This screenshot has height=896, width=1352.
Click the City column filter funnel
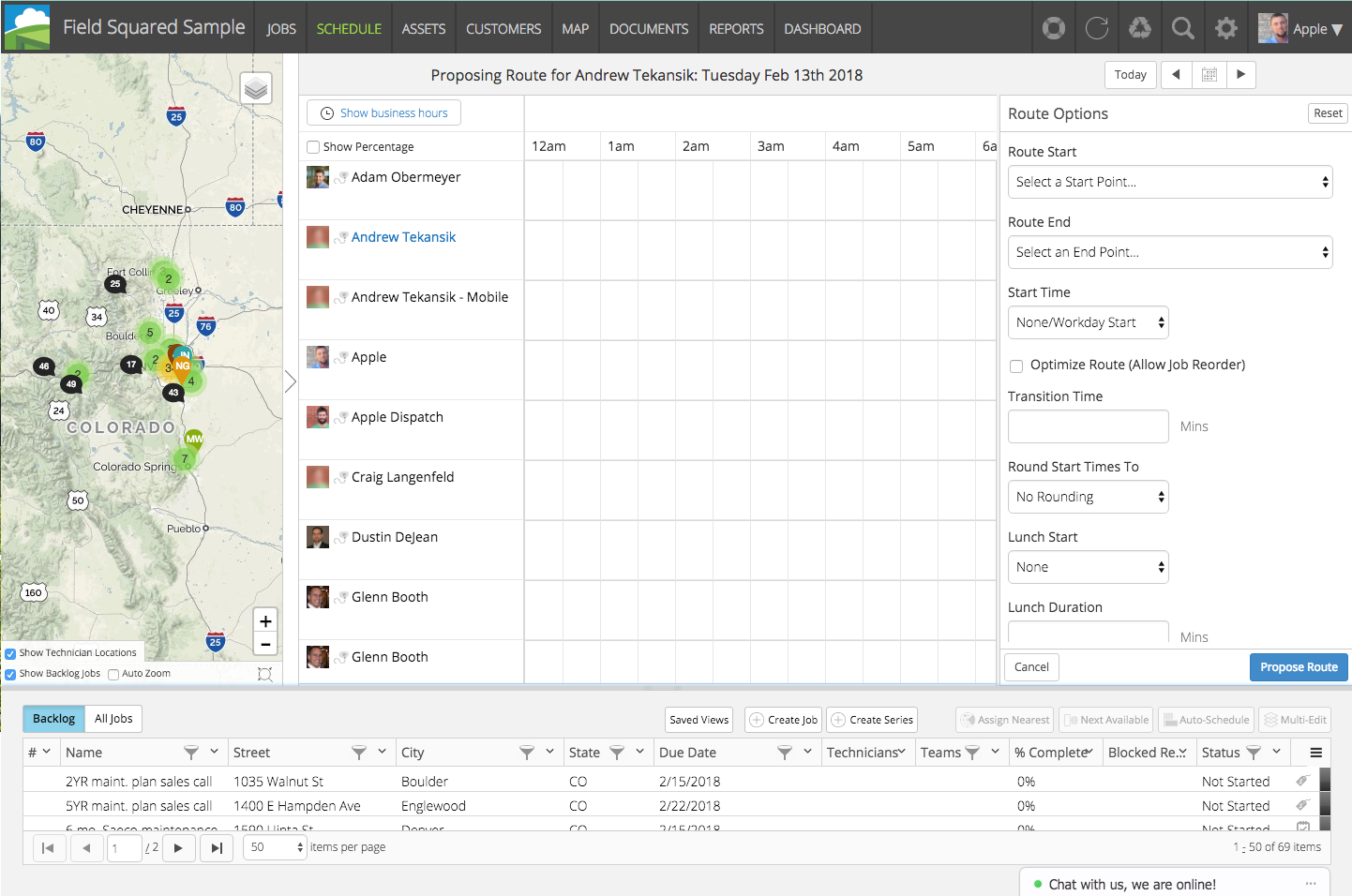527,753
